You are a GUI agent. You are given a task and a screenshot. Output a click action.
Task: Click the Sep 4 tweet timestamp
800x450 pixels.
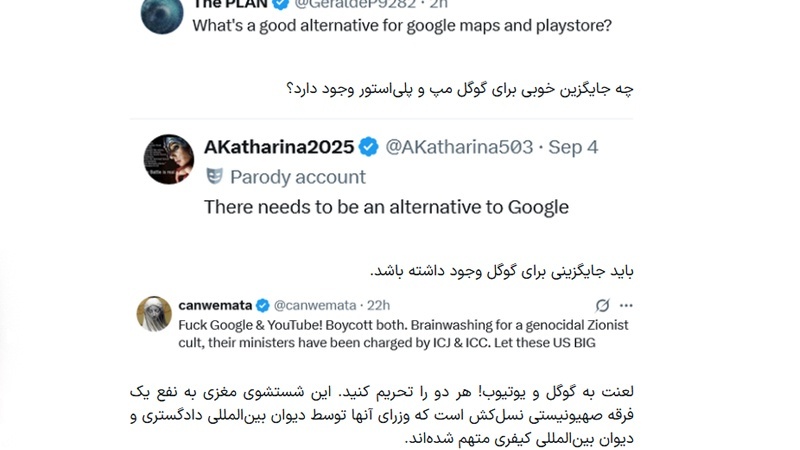(x=573, y=147)
